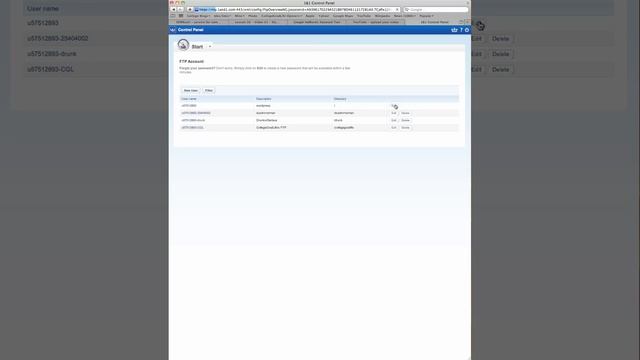
Task: Click the New User button
Action: (191, 90)
